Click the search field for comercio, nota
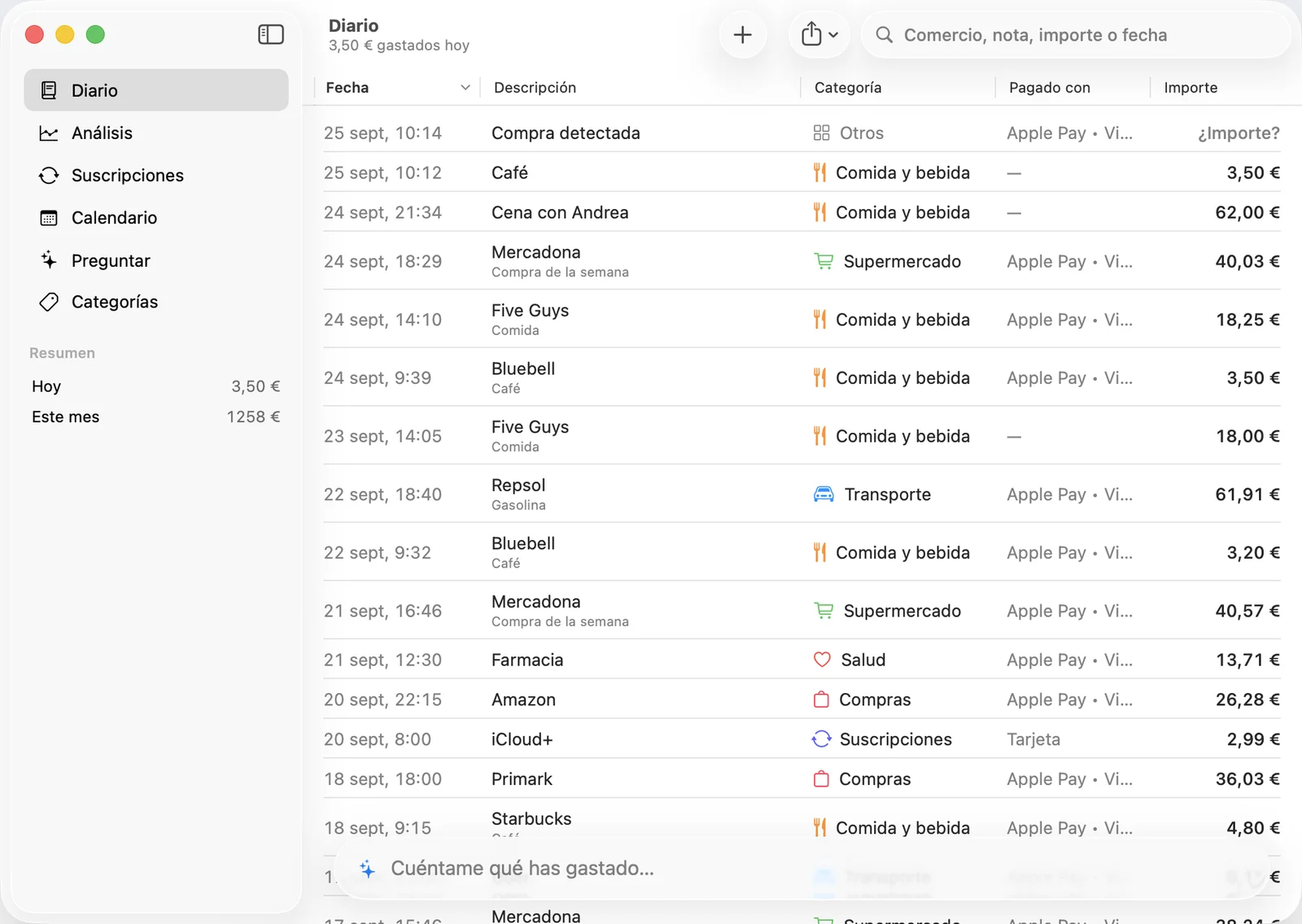1302x924 pixels. pos(1076,35)
